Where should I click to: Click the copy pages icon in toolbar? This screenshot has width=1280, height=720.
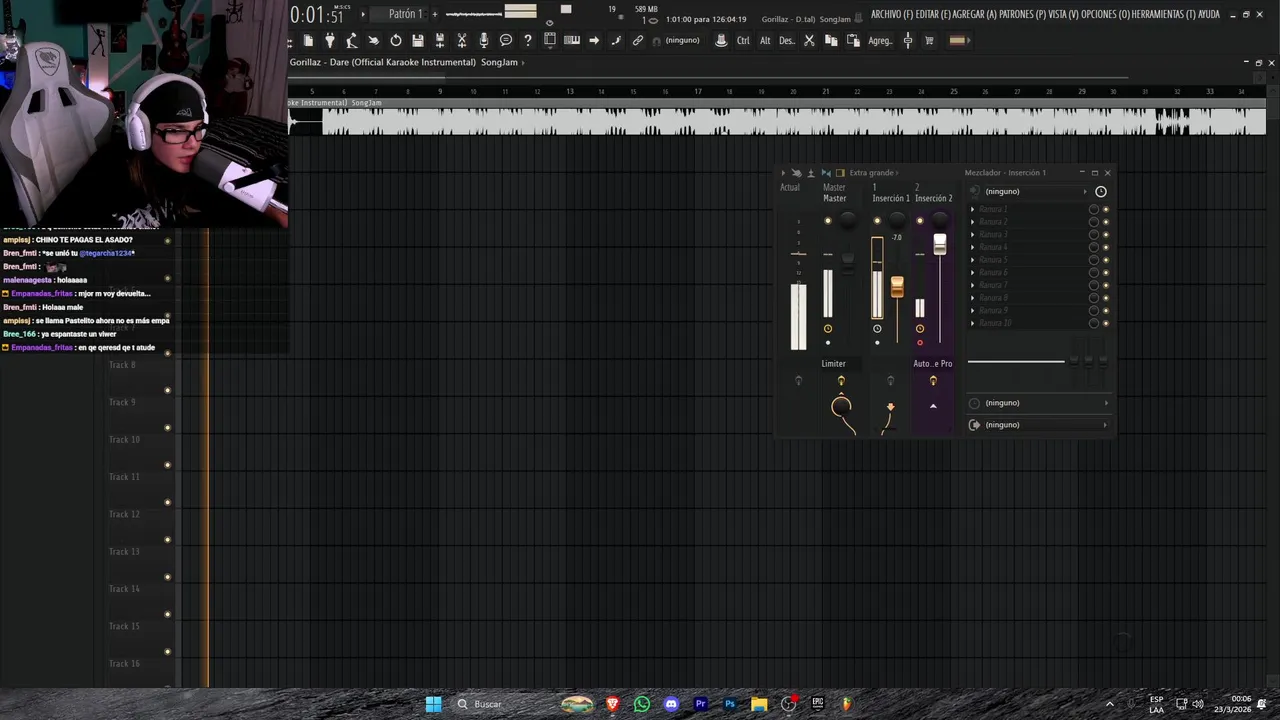(831, 40)
